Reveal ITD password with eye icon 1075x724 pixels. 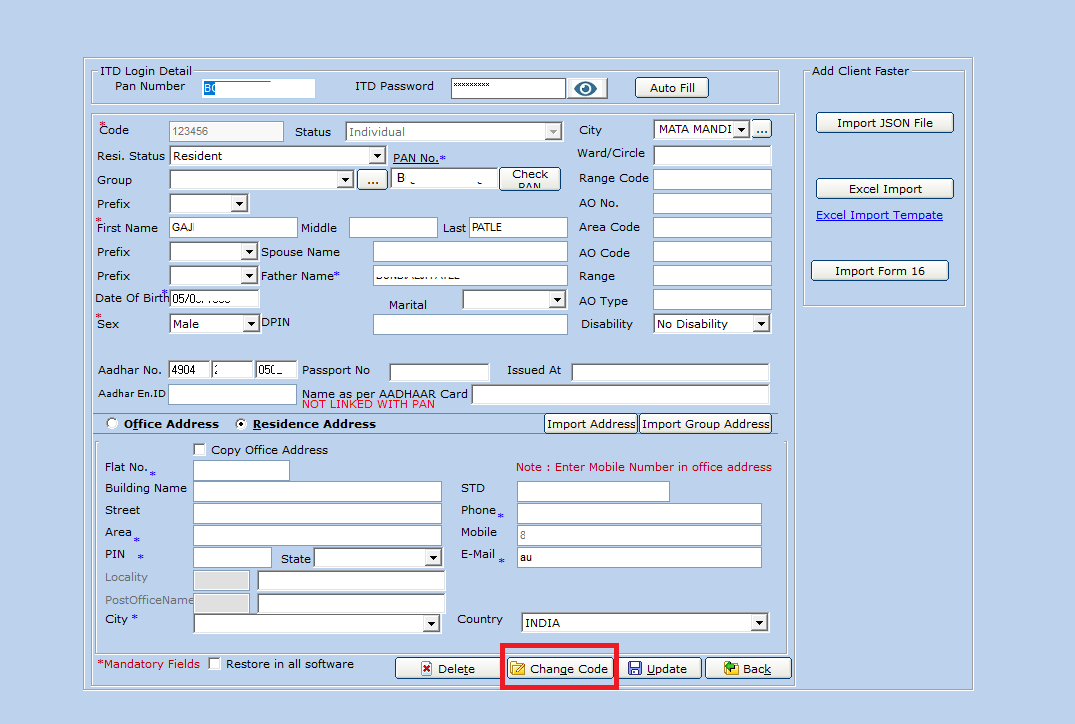tap(586, 88)
